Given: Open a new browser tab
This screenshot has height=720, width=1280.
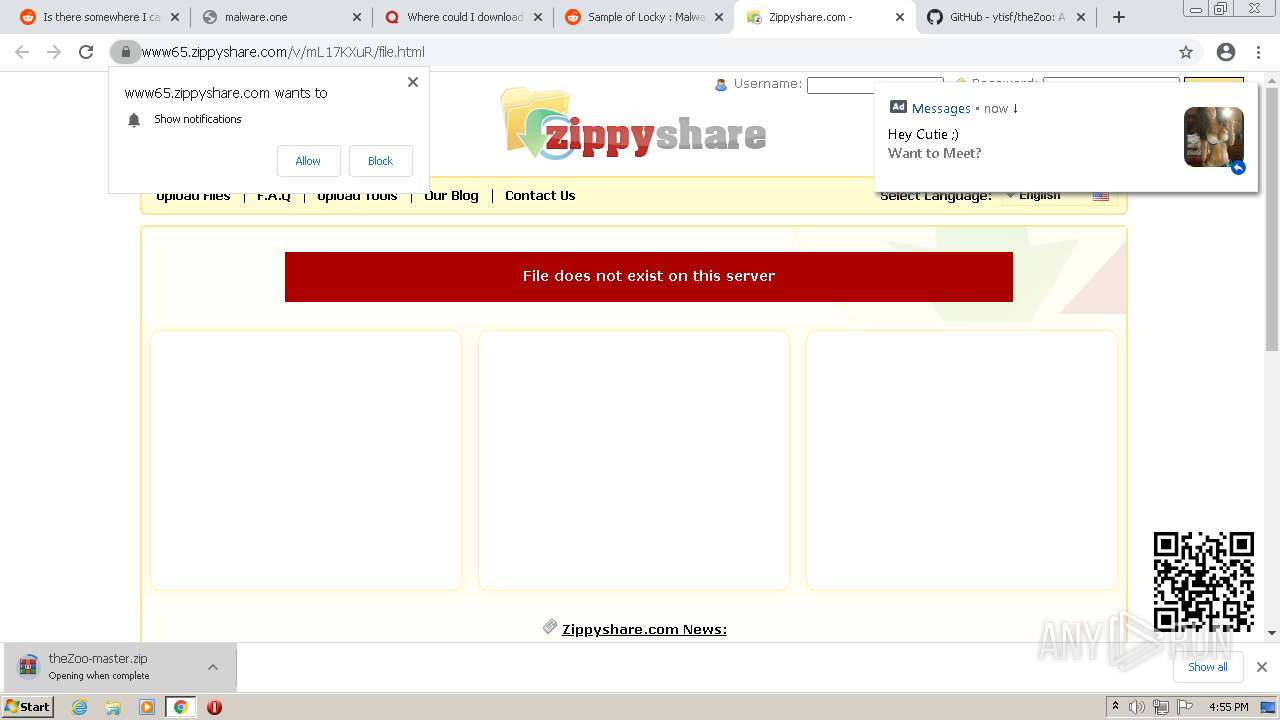Looking at the screenshot, I should click(x=1119, y=17).
